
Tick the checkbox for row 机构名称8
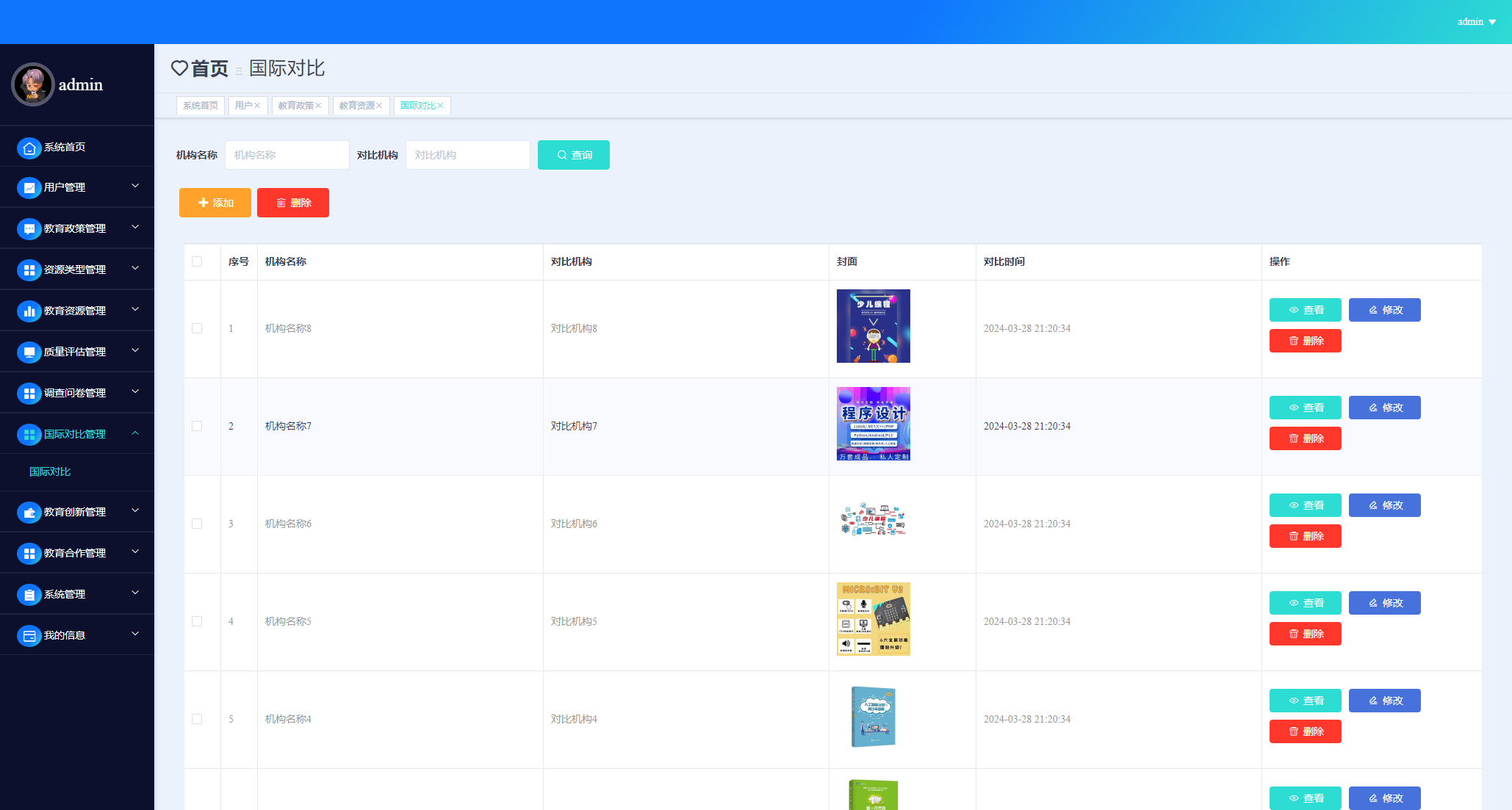[197, 328]
